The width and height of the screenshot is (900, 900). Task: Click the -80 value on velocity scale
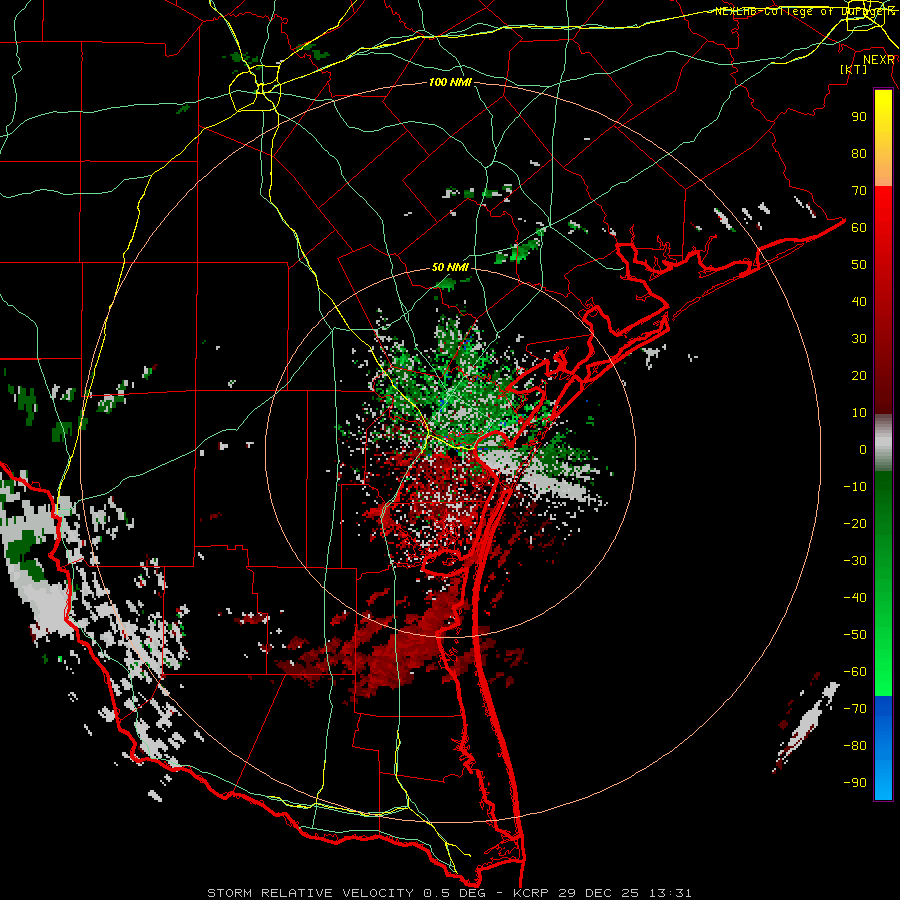(855, 746)
